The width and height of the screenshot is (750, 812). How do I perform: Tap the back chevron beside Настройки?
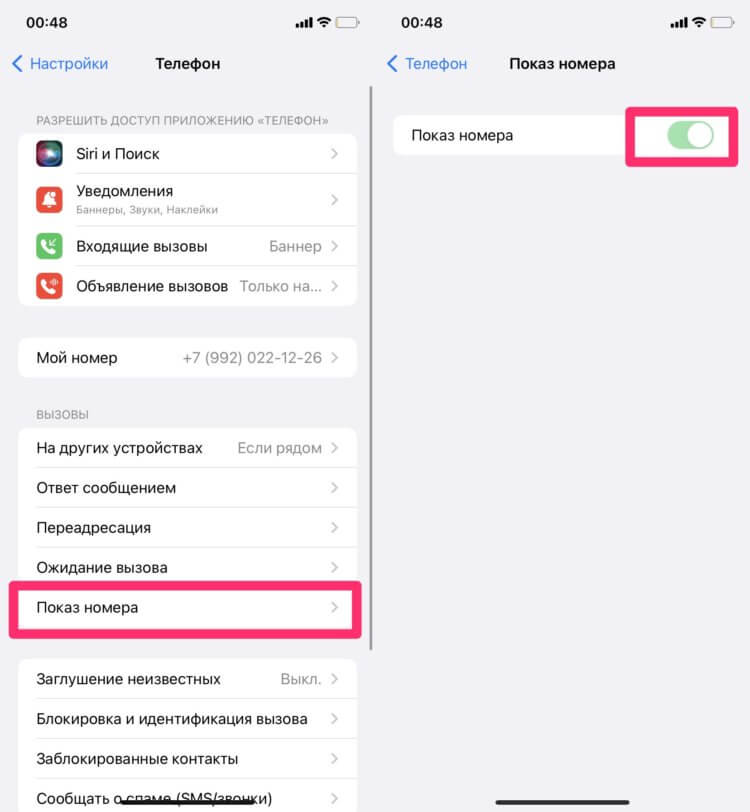(17, 64)
